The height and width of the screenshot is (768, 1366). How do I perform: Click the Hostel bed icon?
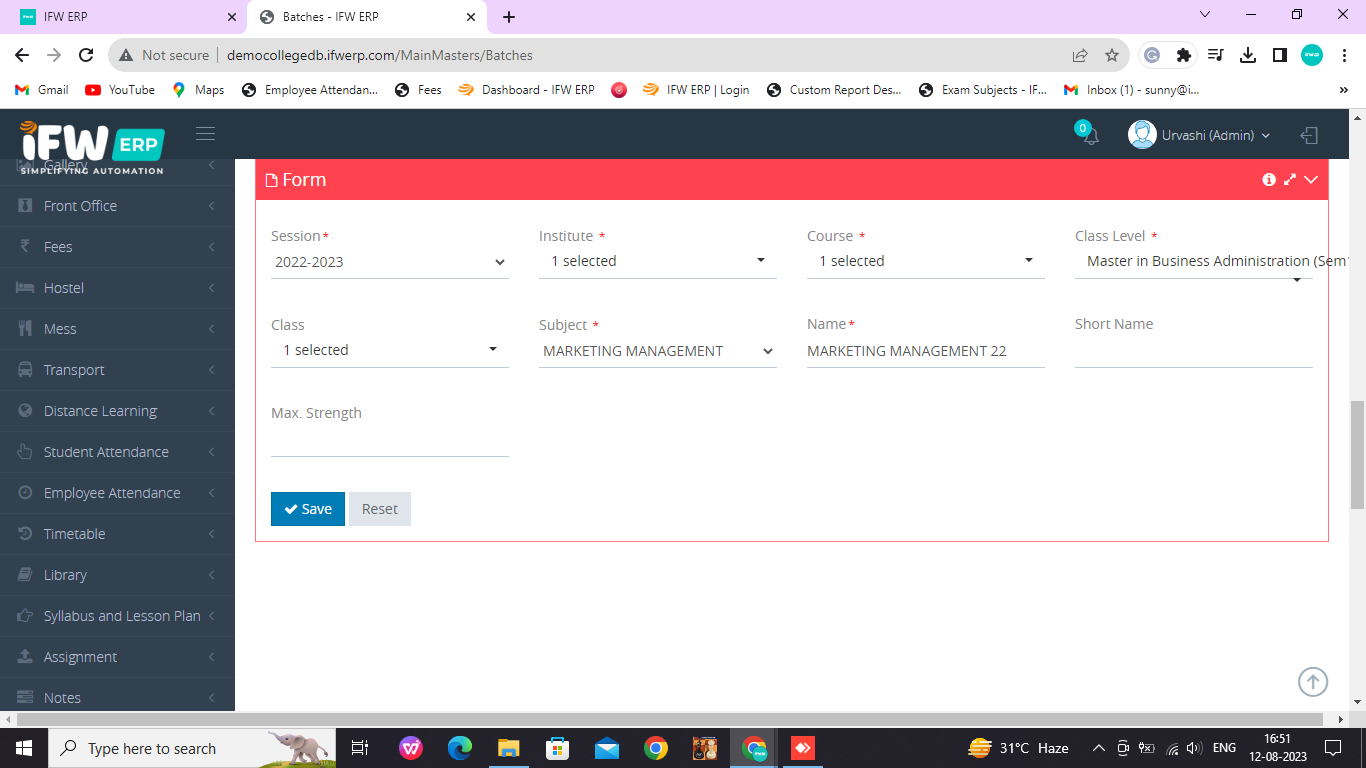click(x=25, y=288)
